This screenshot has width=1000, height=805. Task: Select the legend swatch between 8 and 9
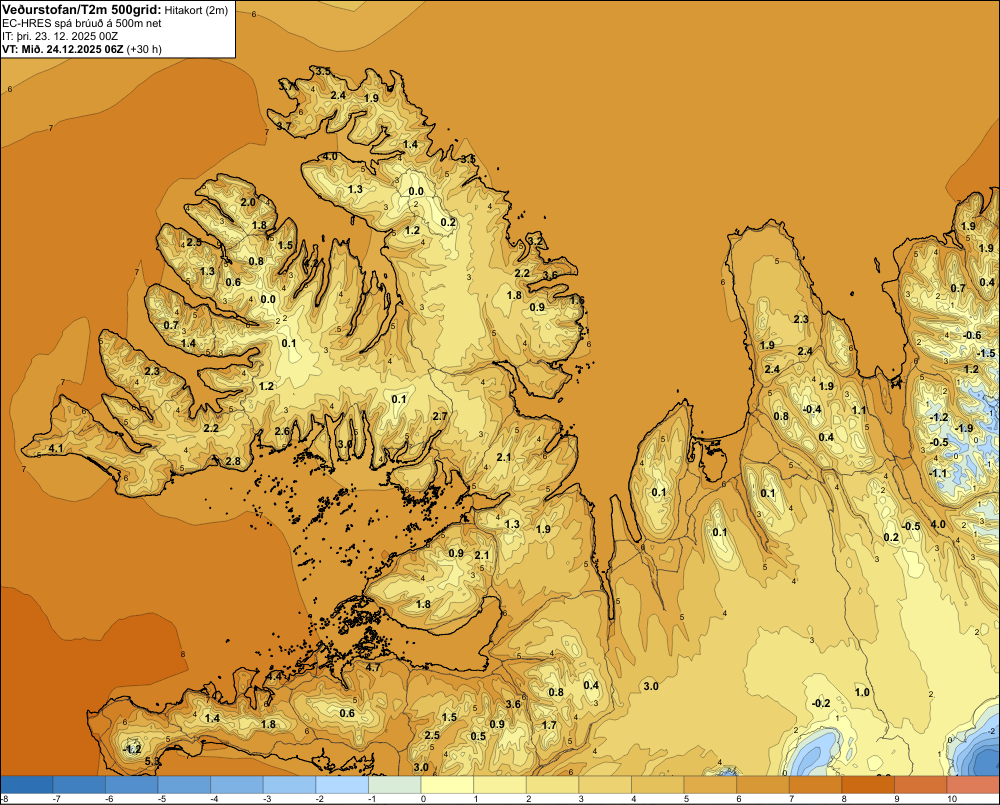[x=868, y=785]
